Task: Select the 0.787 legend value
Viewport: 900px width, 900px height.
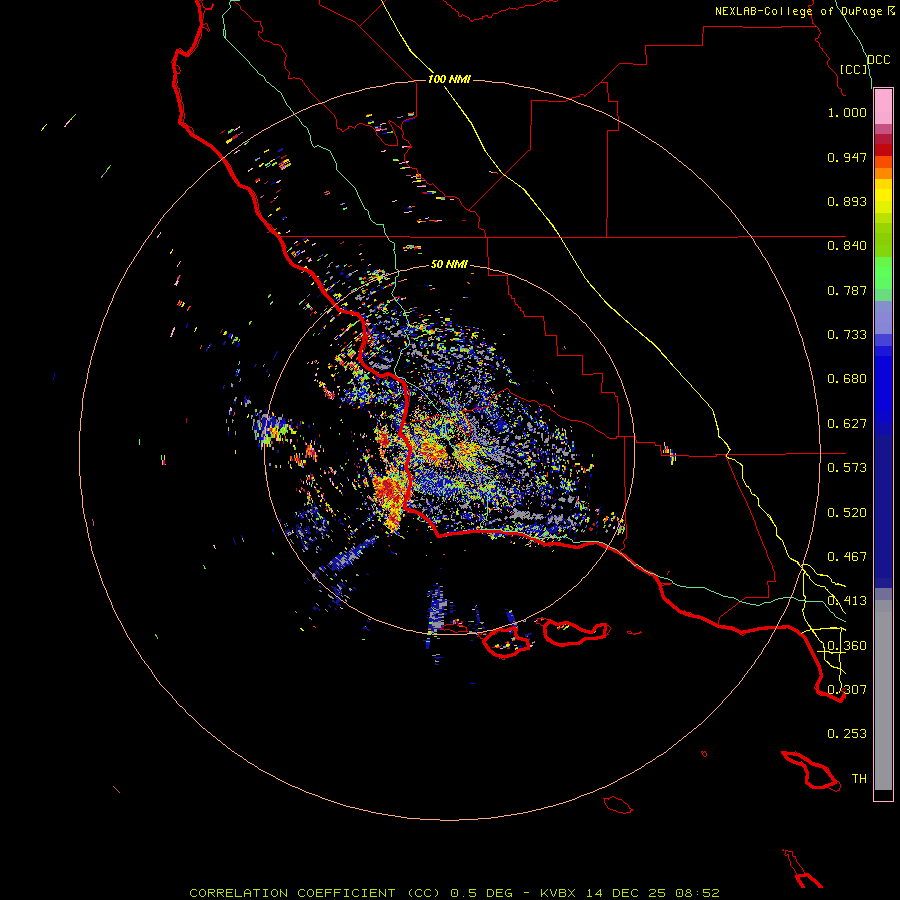Action: (x=847, y=290)
